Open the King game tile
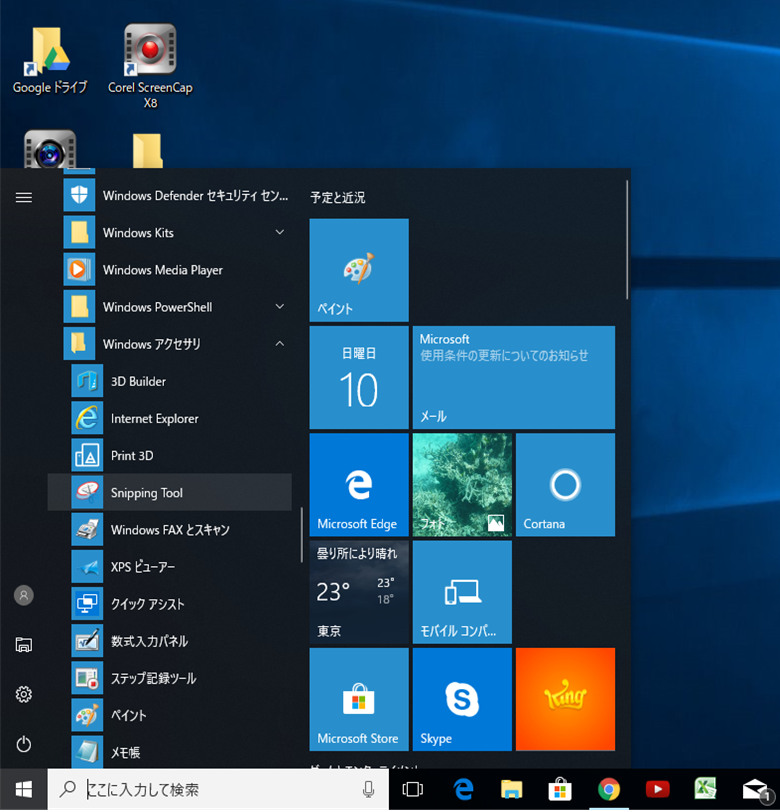This screenshot has width=780, height=812. 566,699
